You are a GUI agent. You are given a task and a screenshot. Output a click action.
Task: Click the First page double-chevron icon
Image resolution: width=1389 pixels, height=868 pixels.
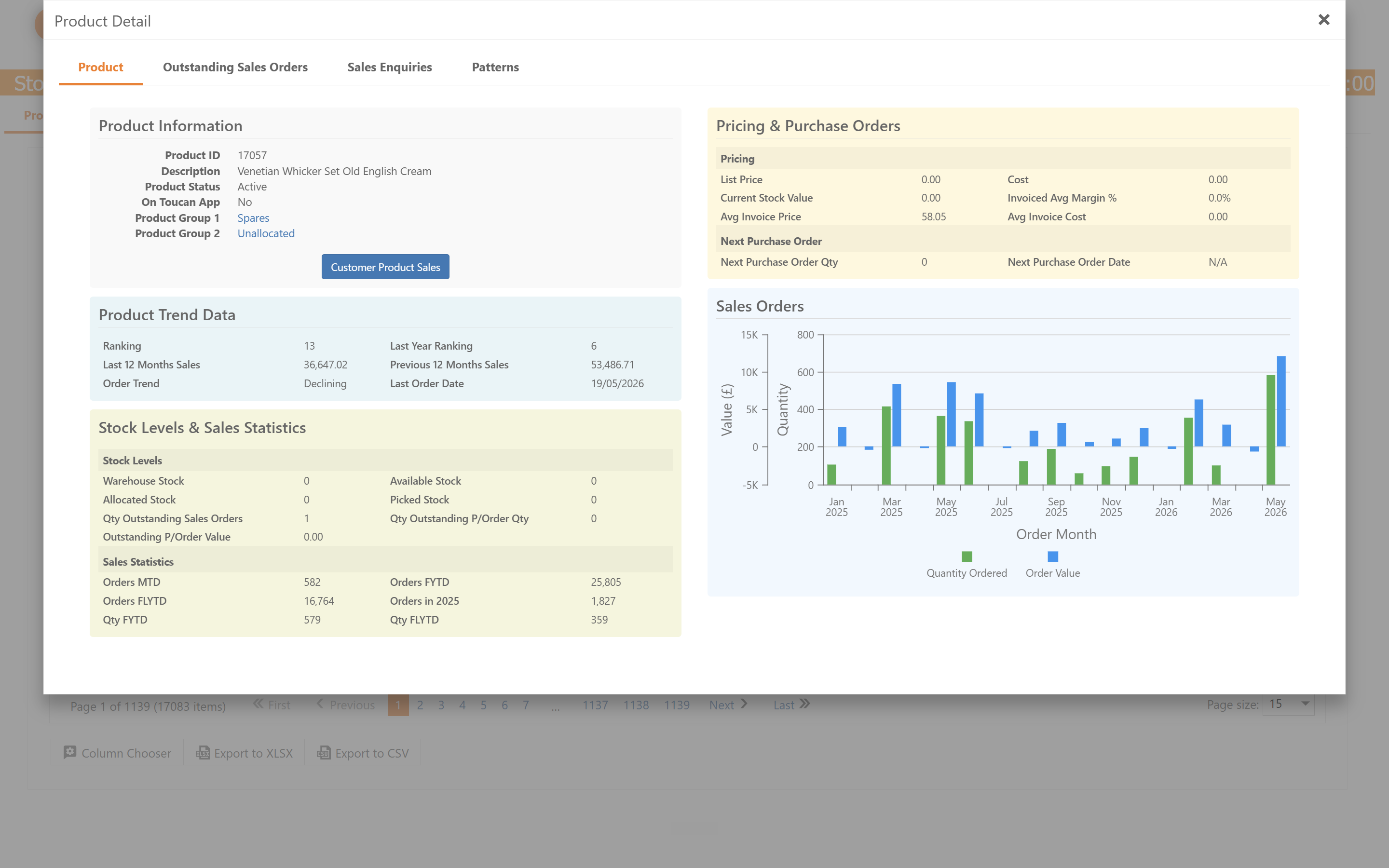259,704
